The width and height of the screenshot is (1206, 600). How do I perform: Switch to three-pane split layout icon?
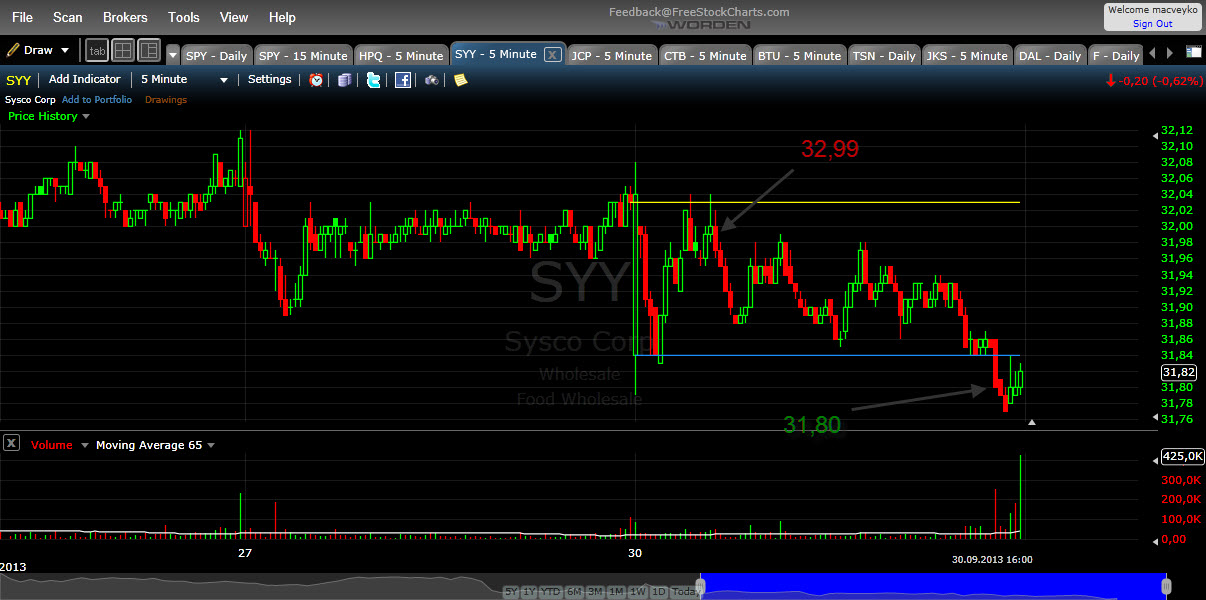[x=149, y=50]
